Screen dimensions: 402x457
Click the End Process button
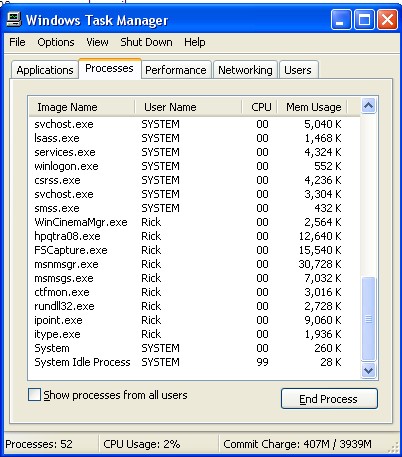[x=329, y=399]
